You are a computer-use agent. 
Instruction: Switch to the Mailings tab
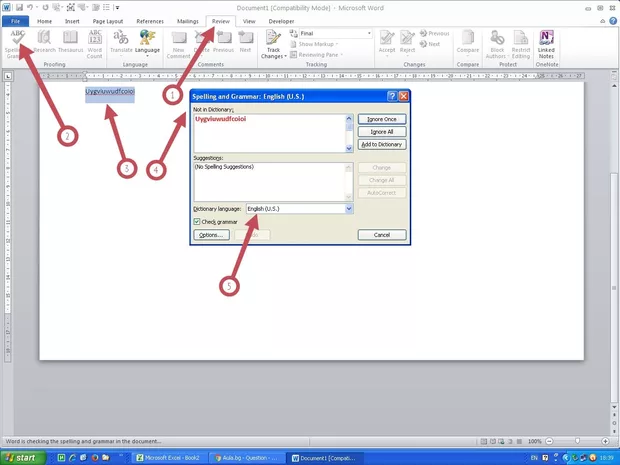click(x=187, y=21)
